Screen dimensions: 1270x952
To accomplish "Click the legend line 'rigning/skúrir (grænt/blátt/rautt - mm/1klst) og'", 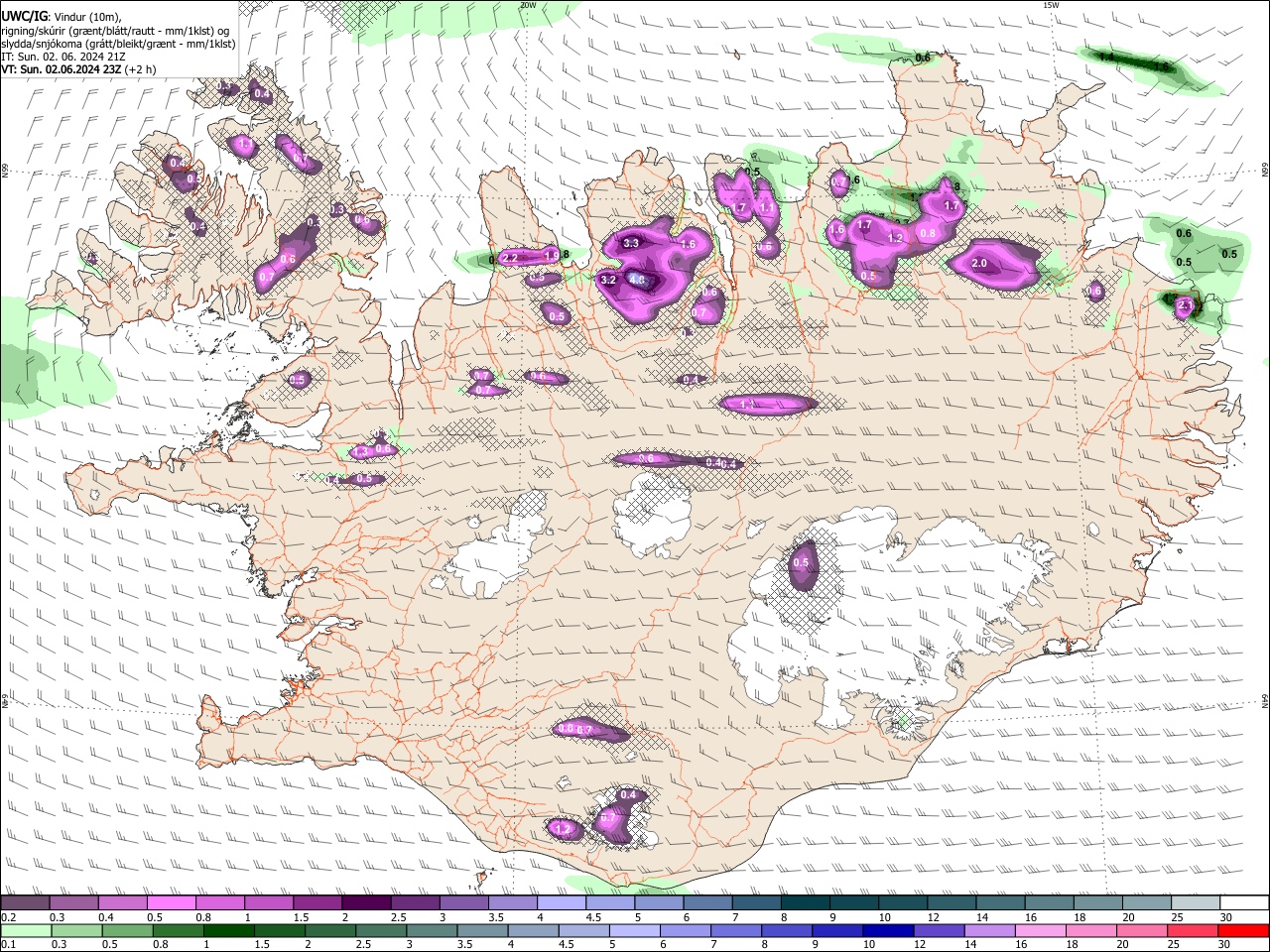I will tap(115, 31).
